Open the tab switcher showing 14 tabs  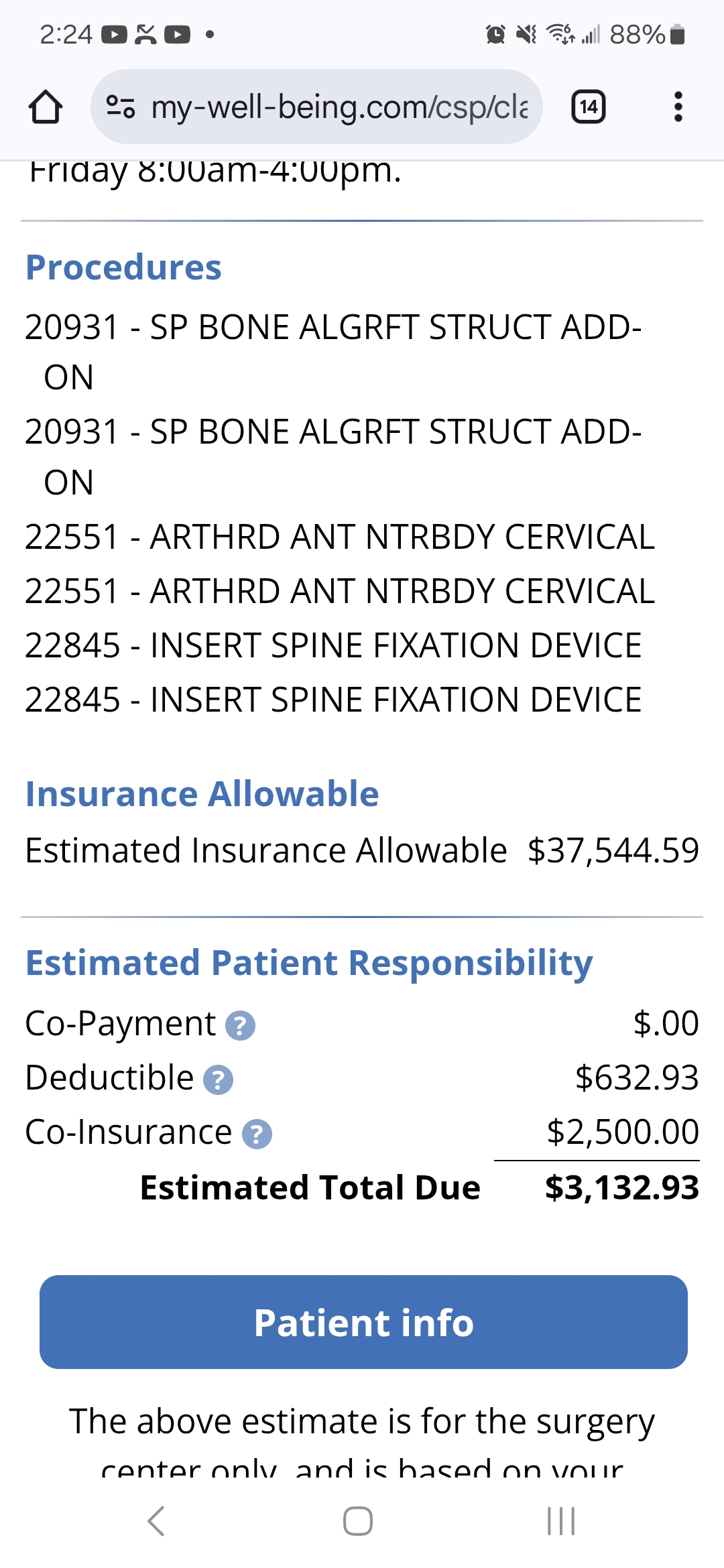pyautogui.click(x=588, y=107)
